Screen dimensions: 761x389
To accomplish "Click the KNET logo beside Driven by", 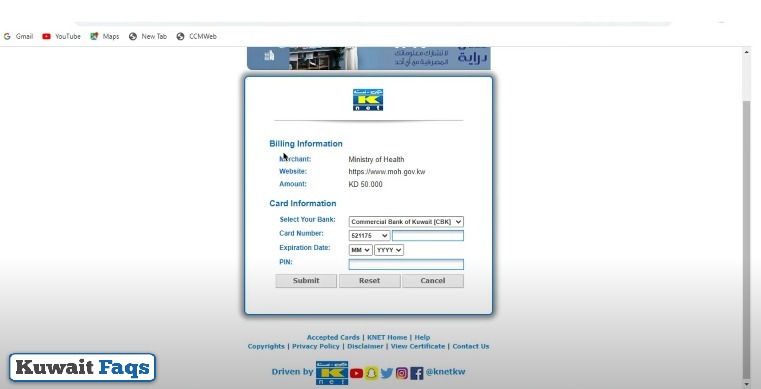I will [x=332, y=373].
